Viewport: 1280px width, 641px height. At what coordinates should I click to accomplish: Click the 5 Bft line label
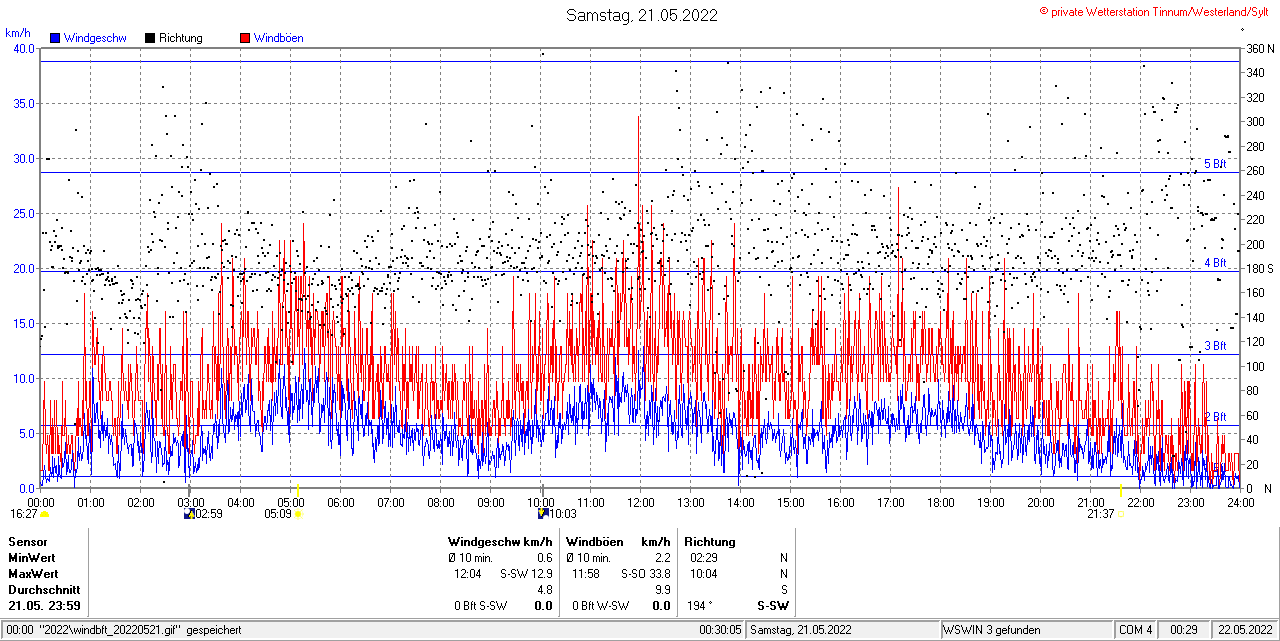[1215, 164]
